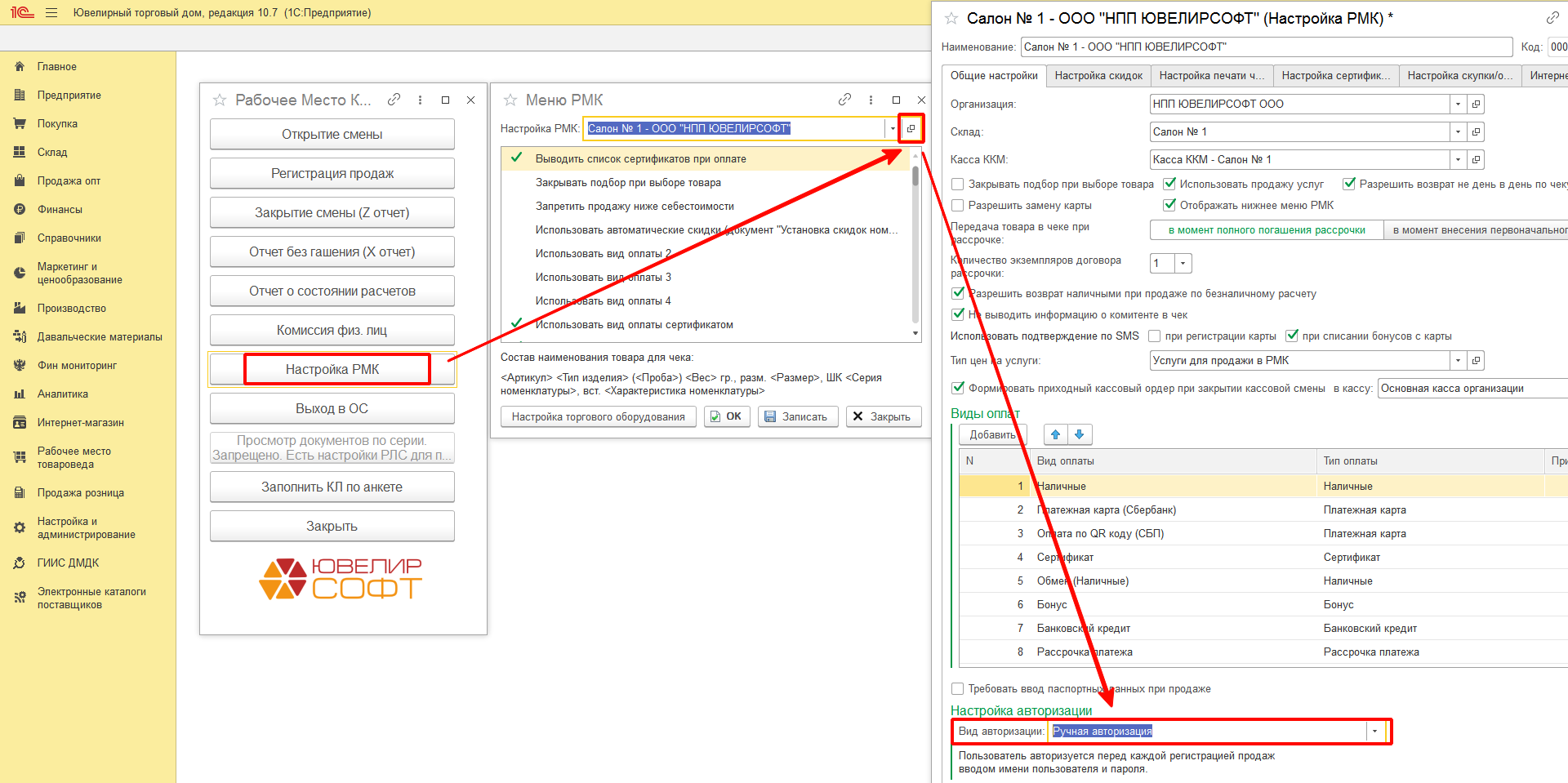
Task: Toggle Не выводить информацию о комитенте checkbox
Action: point(958,315)
